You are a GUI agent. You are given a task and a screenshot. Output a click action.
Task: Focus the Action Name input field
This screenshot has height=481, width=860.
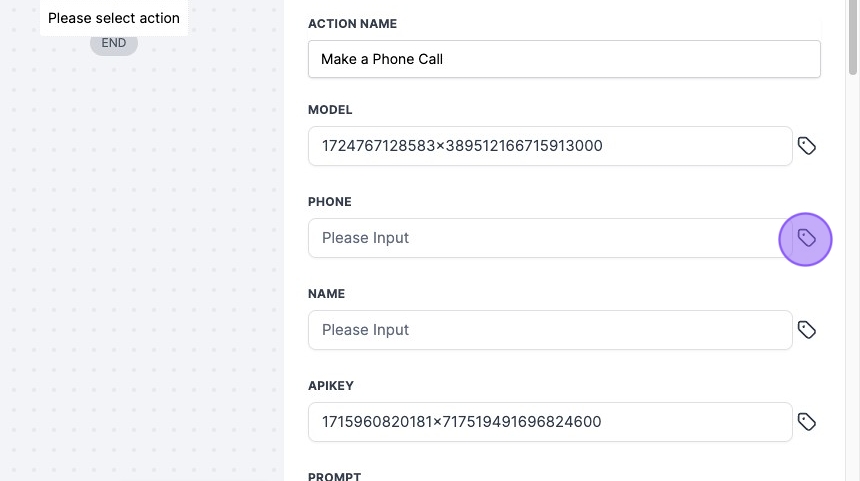(564, 59)
